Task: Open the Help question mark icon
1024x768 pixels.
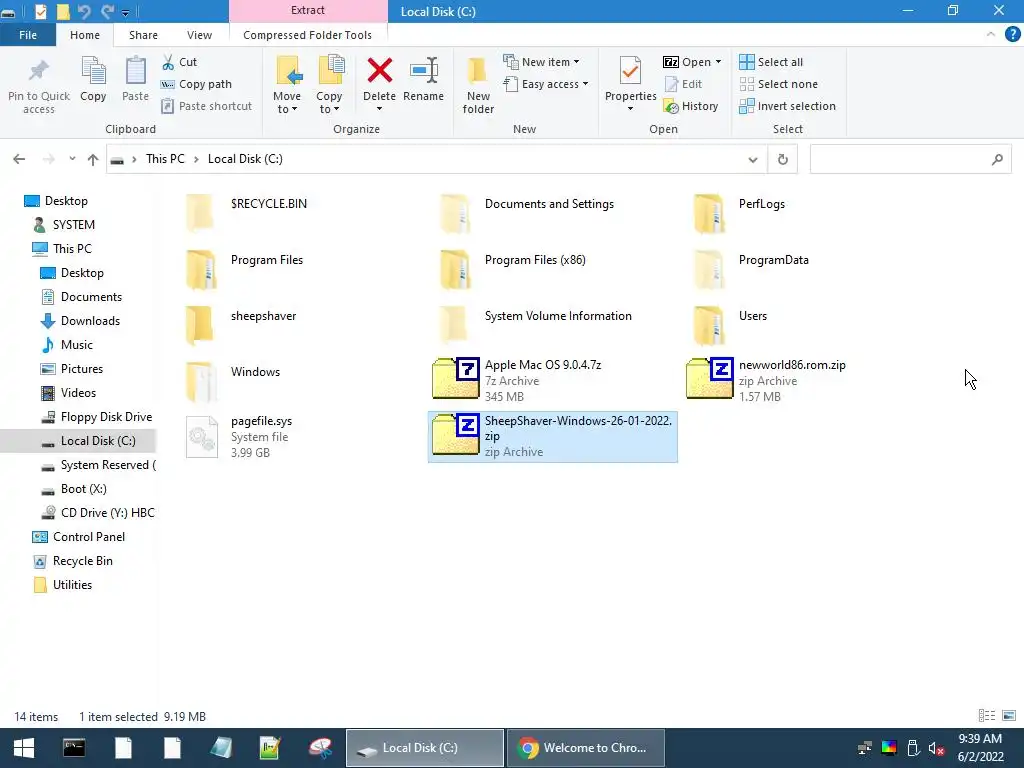Action: click(x=1012, y=35)
